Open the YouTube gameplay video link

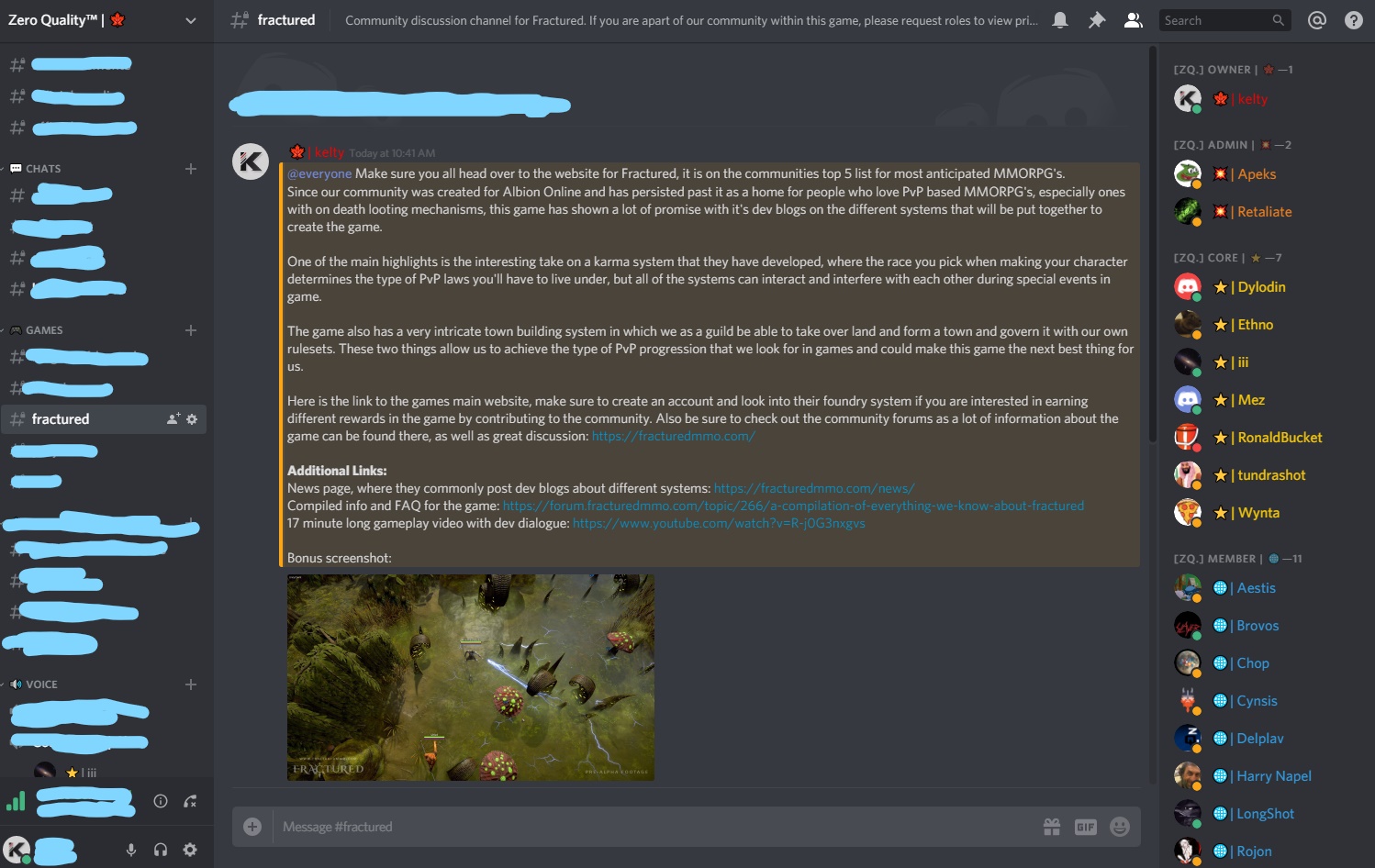tap(719, 523)
